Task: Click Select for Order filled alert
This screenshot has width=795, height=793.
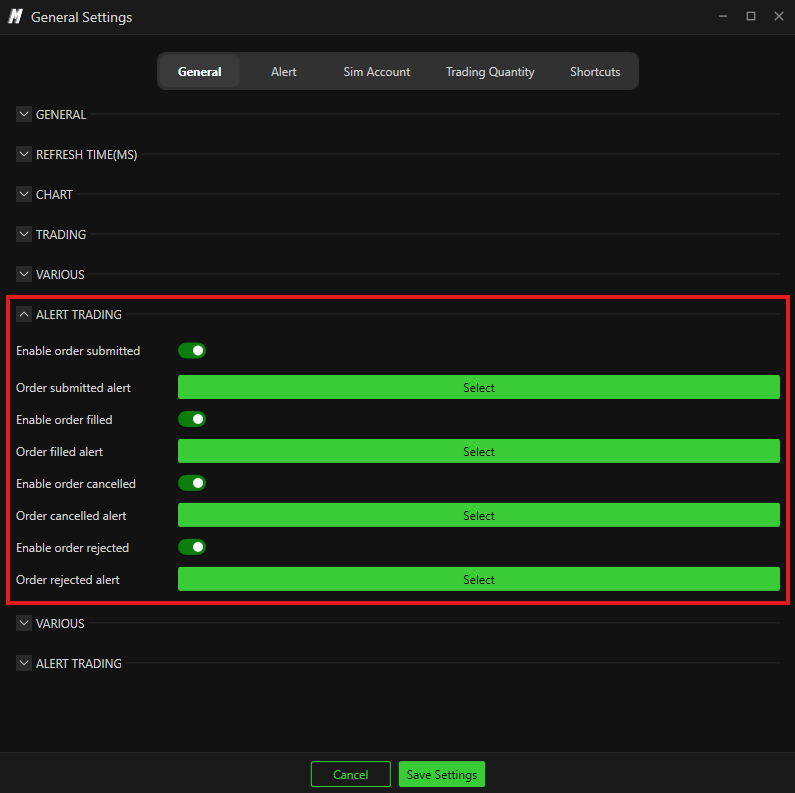Action: (x=479, y=451)
